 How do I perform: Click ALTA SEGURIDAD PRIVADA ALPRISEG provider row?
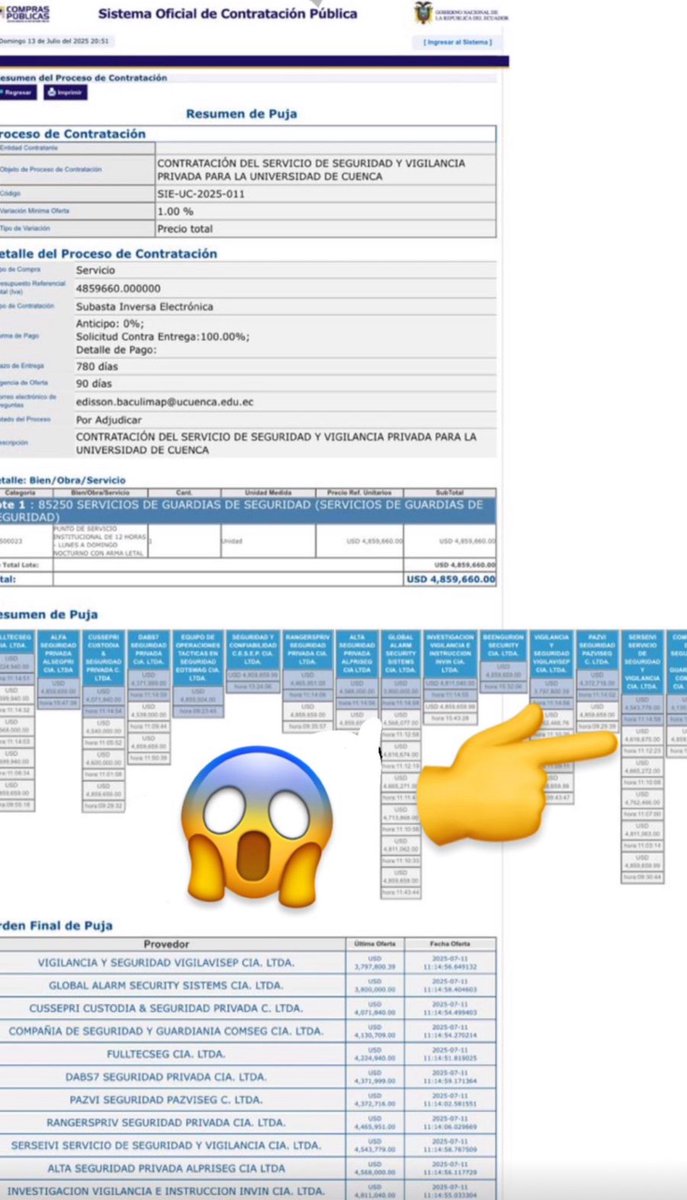point(247,1169)
